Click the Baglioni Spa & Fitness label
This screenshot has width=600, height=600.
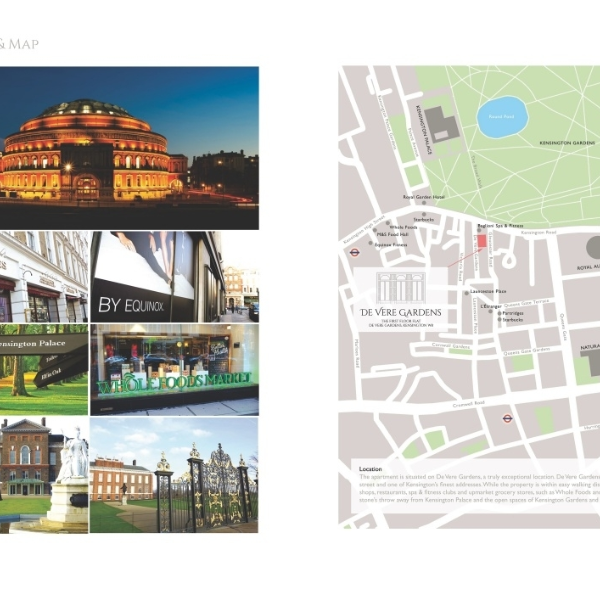(x=500, y=226)
